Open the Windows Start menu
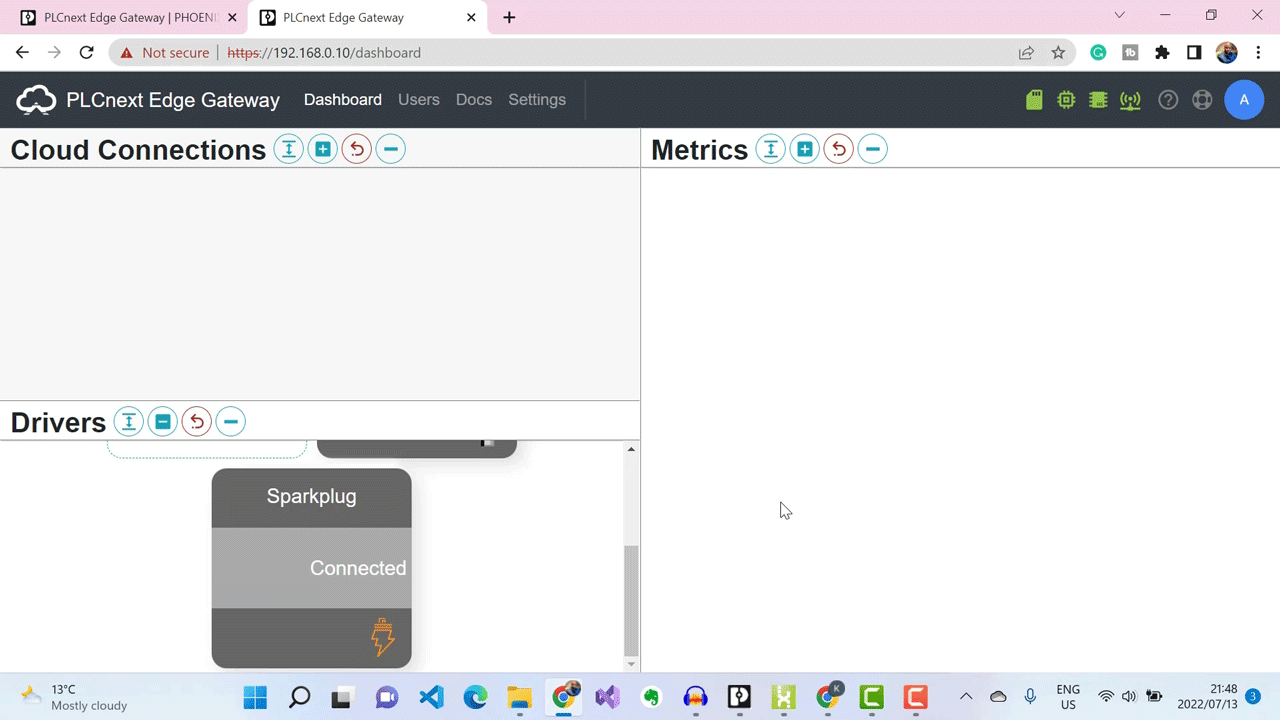The width and height of the screenshot is (1280, 720). (x=255, y=697)
